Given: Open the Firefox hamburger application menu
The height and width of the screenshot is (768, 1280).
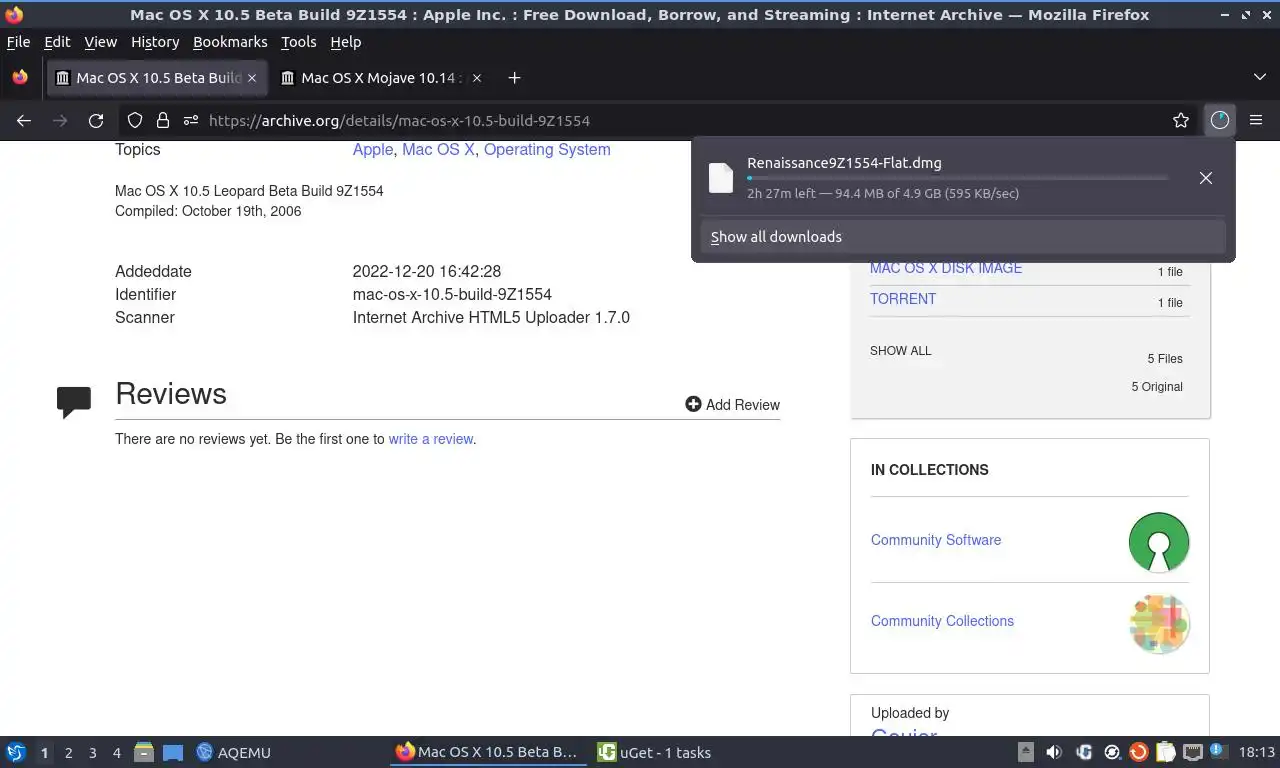Looking at the screenshot, I should click(1256, 120).
